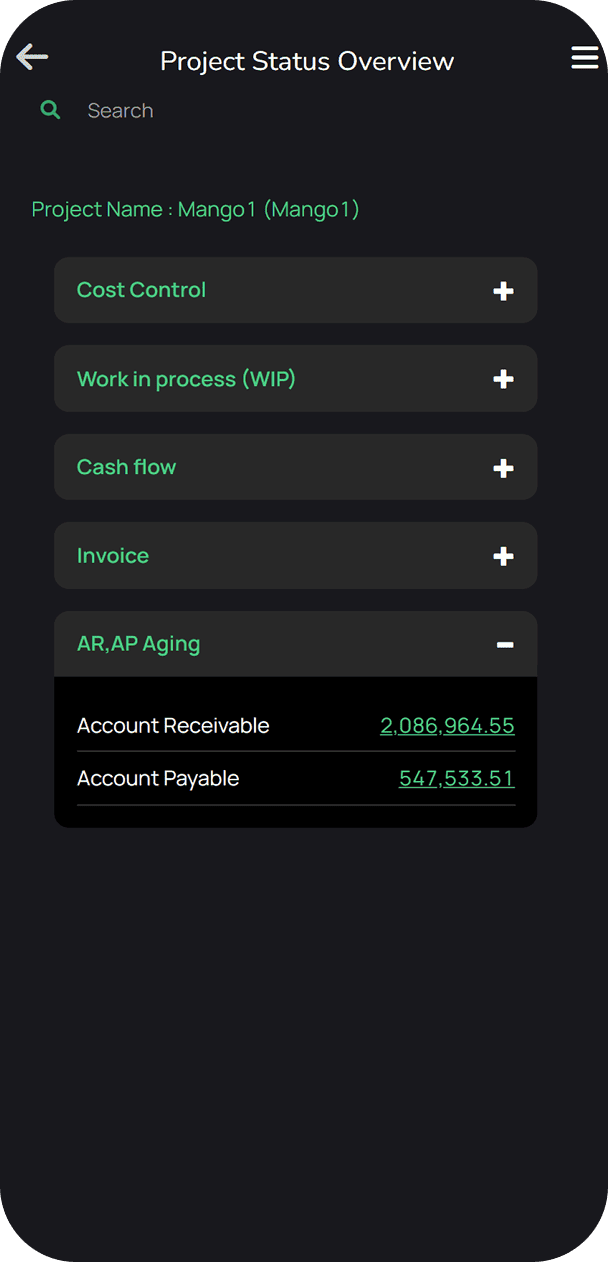608x1262 pixels.
Task: Click the plus icon on Cost Control
Action: tap(504, 291)
